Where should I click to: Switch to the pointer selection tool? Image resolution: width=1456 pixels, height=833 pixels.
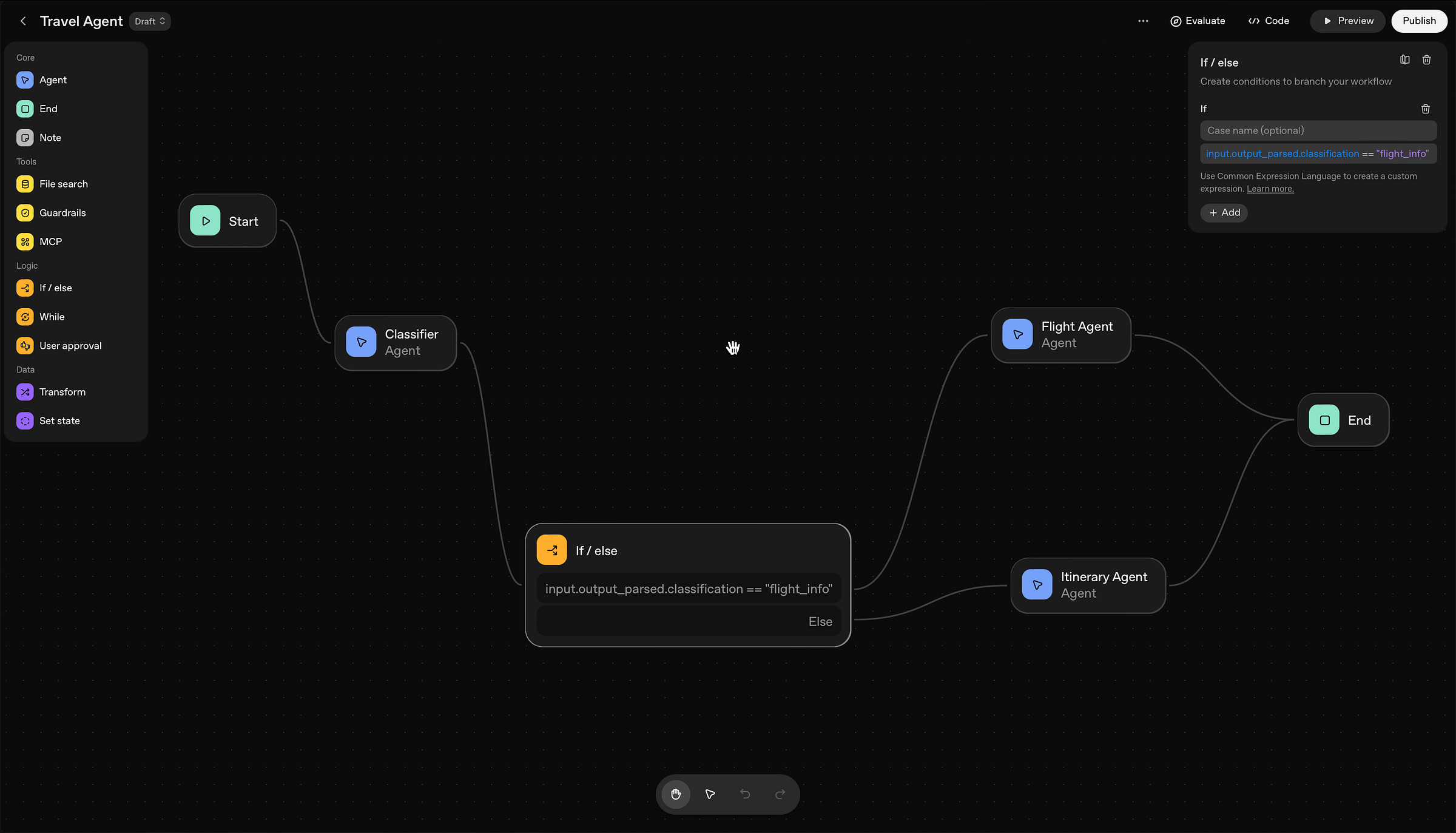(x=710, y=794)
